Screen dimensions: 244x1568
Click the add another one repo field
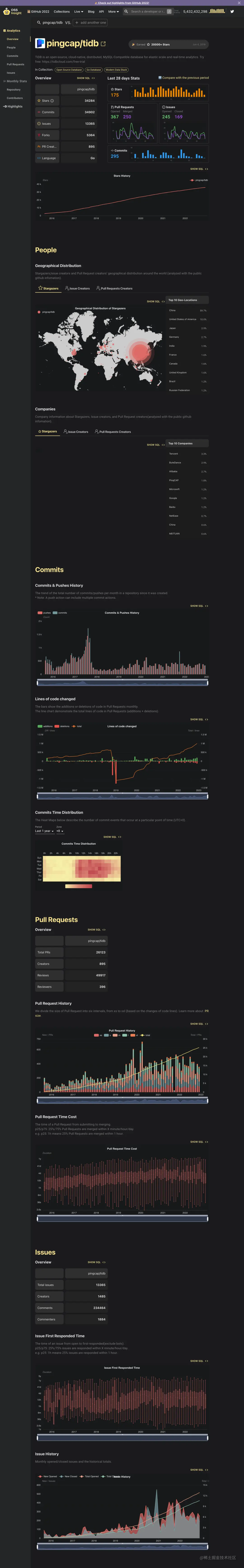90,23
